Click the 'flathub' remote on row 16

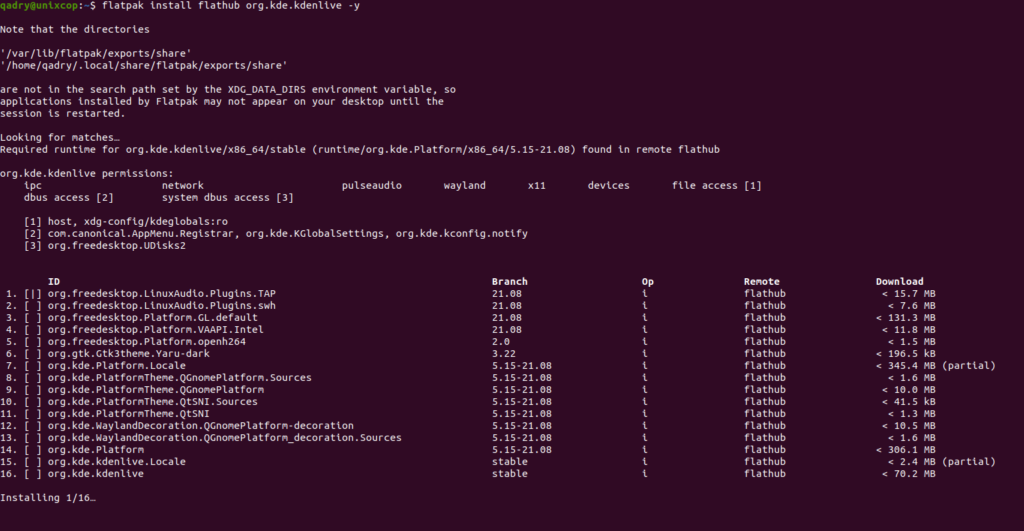pyautogui.click(x=765, y=474)
